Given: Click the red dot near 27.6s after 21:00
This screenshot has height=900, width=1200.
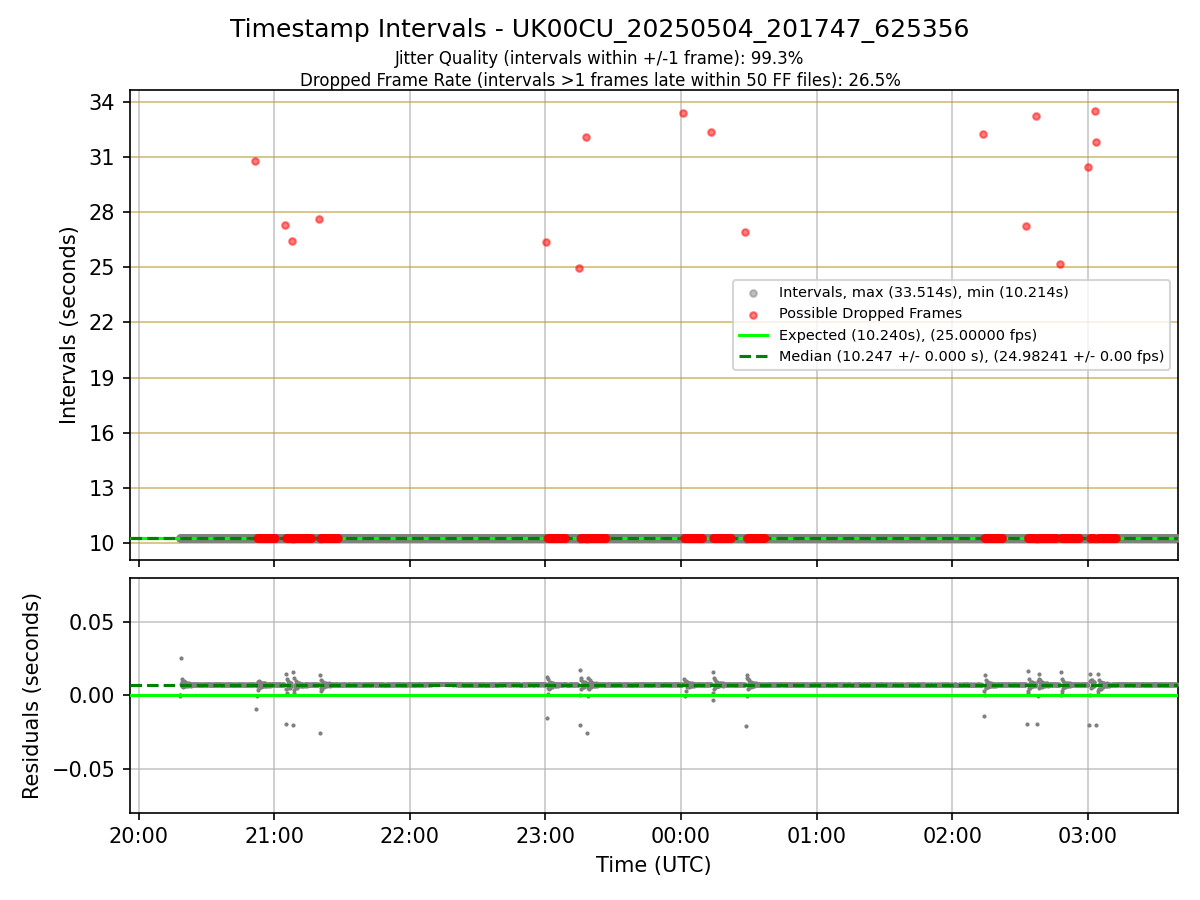Looking at the screenshot, I should (319, 219).
